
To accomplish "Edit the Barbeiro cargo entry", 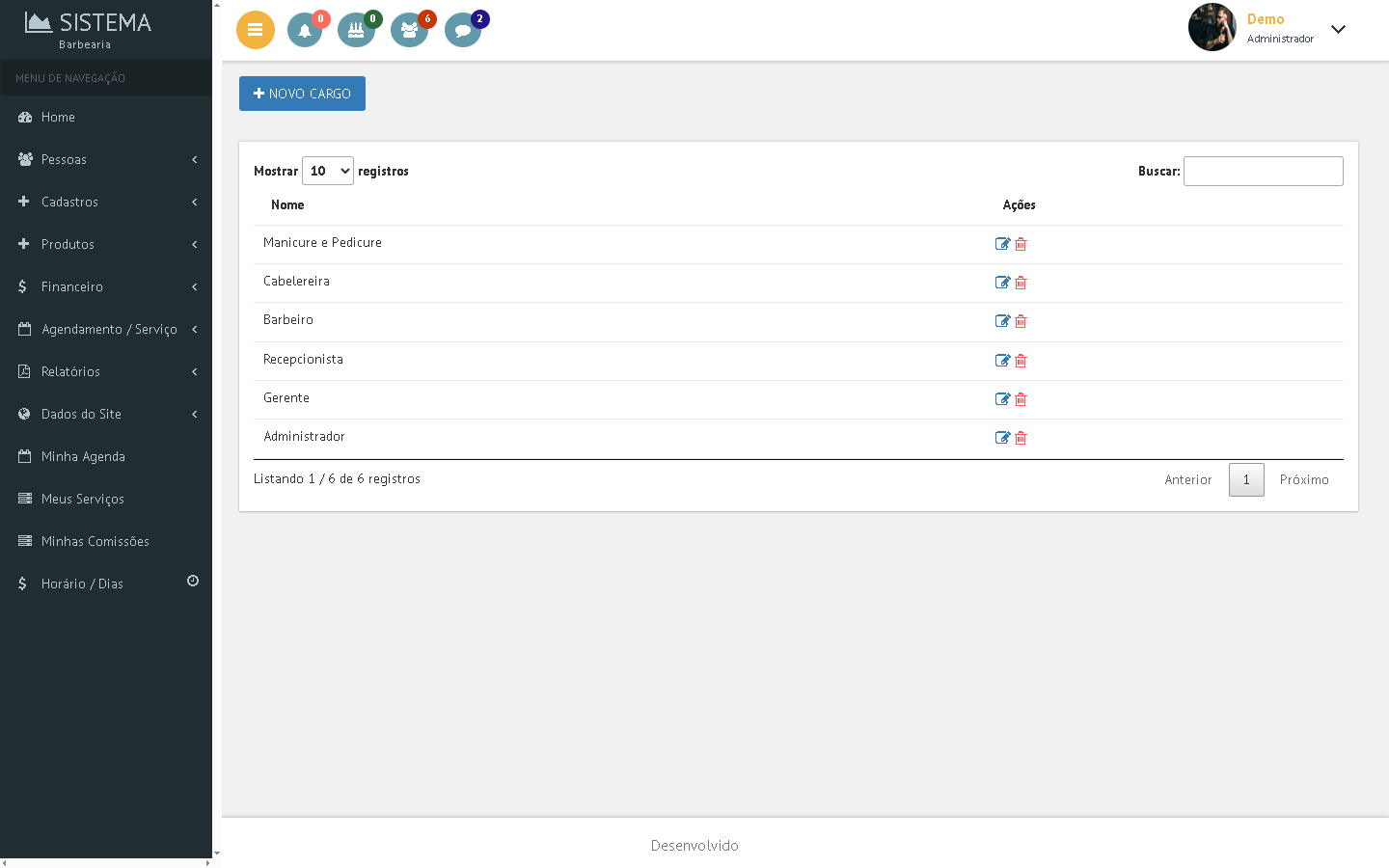I will click(1002, 321).
